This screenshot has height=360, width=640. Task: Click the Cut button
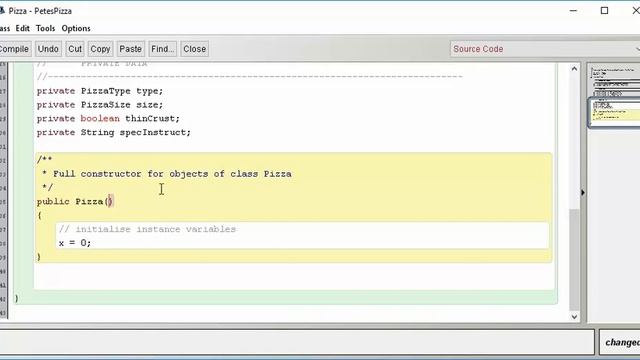coord(75,49)
